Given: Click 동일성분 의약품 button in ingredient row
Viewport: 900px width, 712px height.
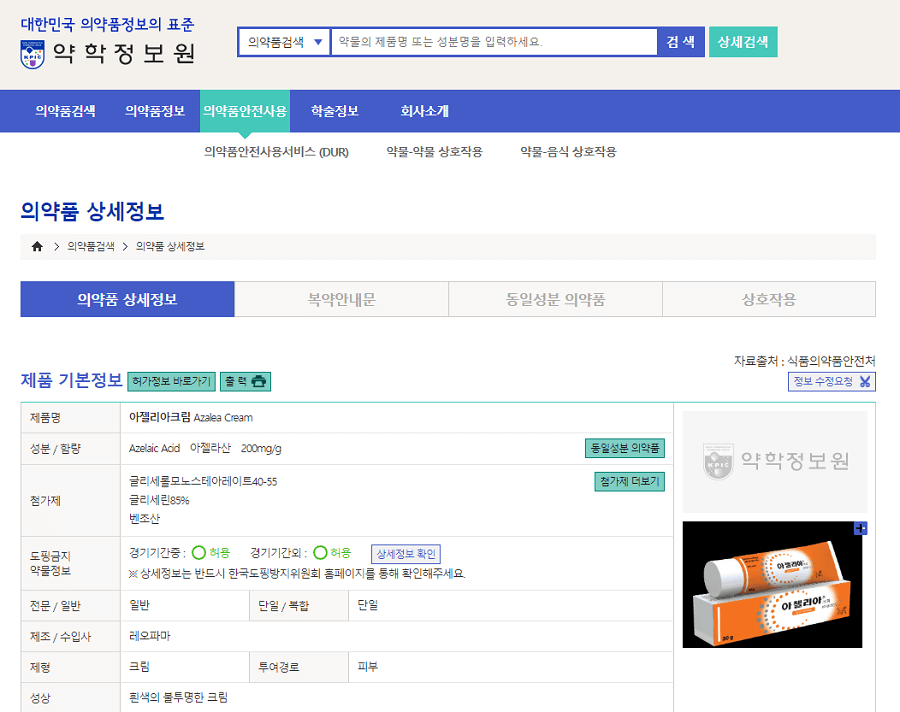Looking at the screenshot, I should click(x=625, y=448).
